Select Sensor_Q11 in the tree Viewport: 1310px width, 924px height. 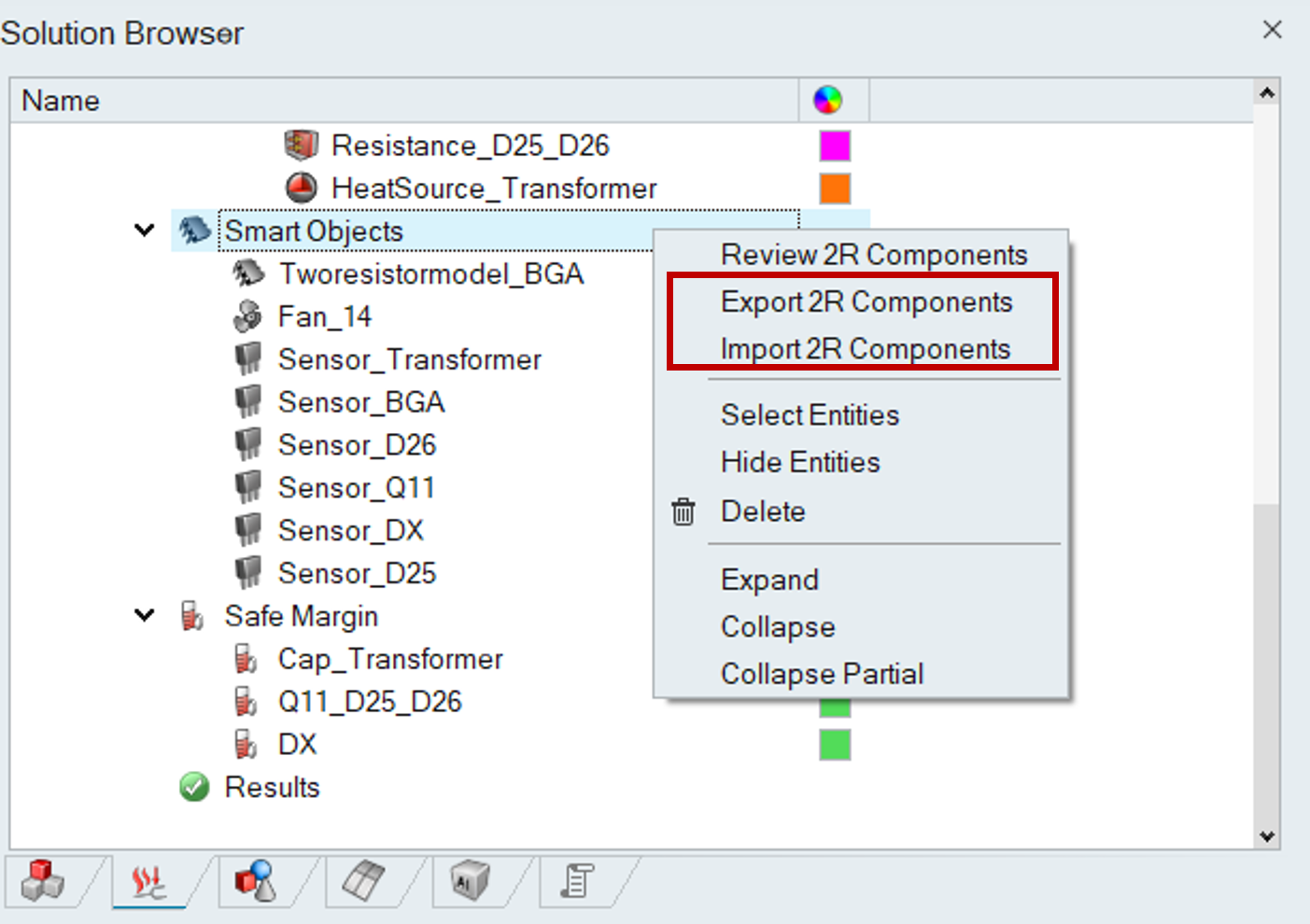357,489
